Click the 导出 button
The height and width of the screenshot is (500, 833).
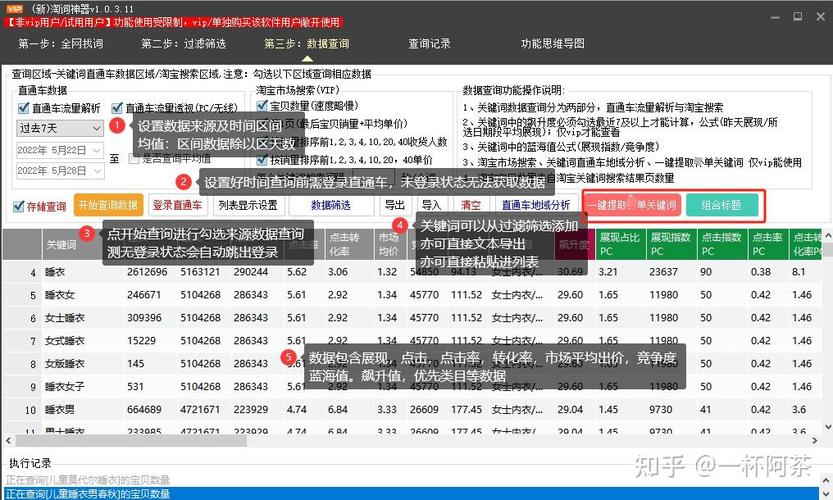[395, 205]
